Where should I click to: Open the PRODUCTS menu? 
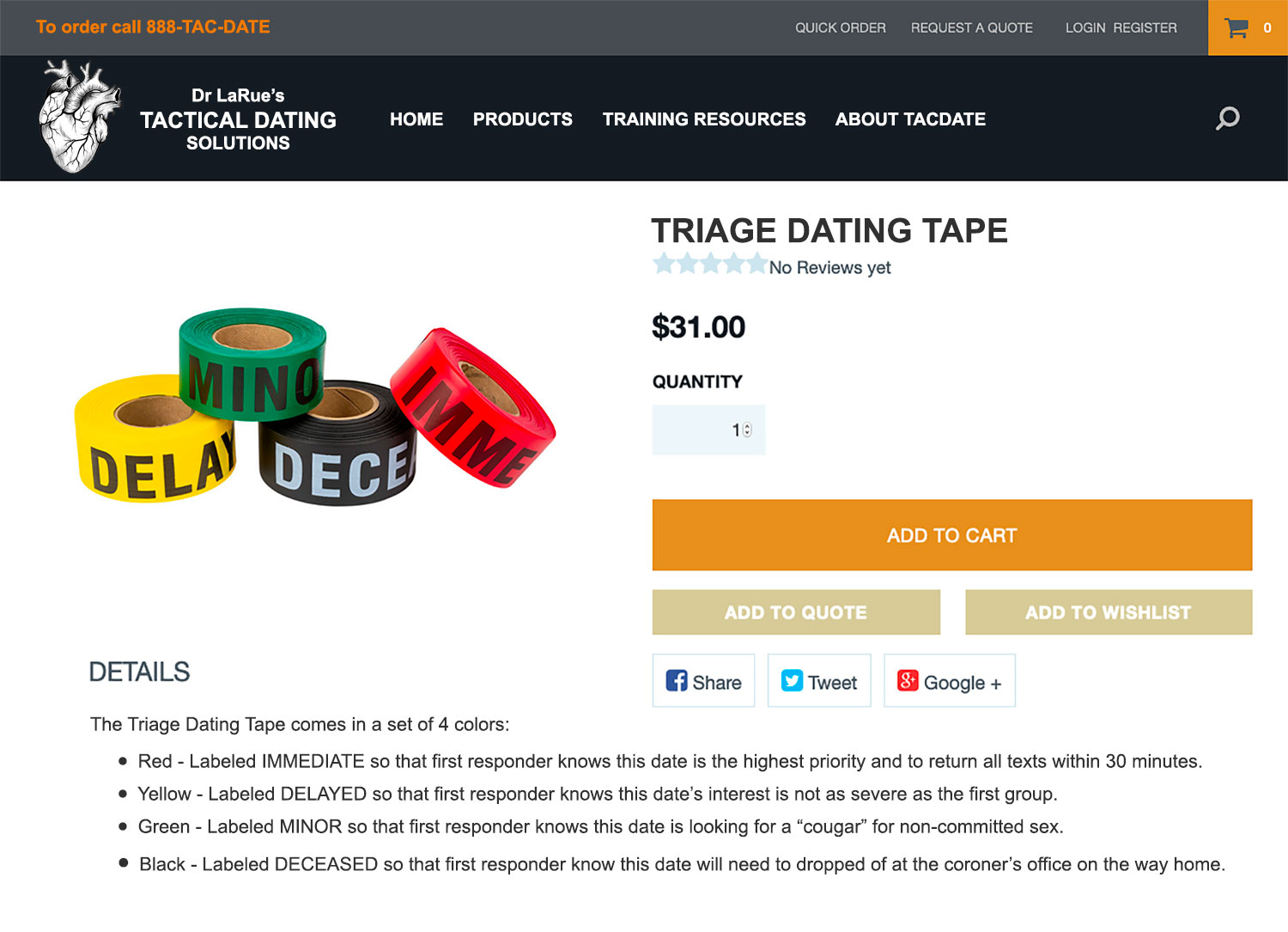522,119
